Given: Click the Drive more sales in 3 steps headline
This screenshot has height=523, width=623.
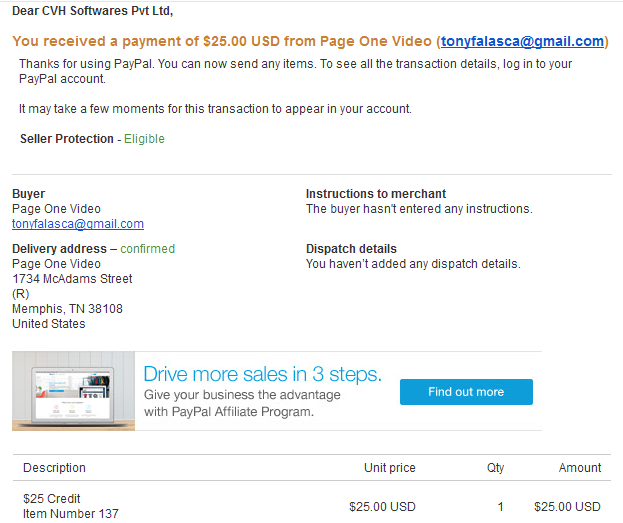Looking at the screenshot, I should pyautogui.click(x=262, y=374).
